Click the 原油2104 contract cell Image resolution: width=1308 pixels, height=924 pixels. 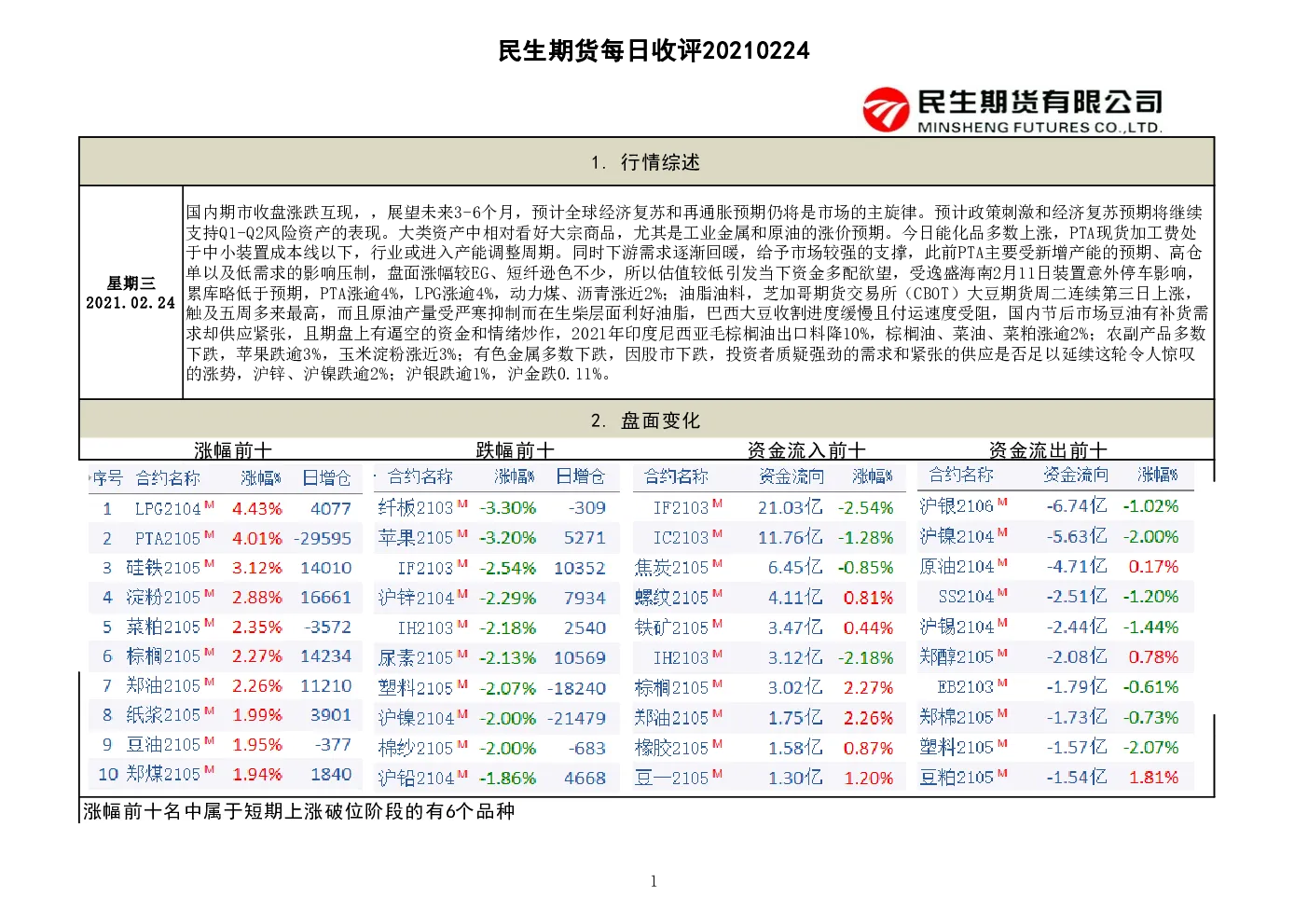pos(964,566)
